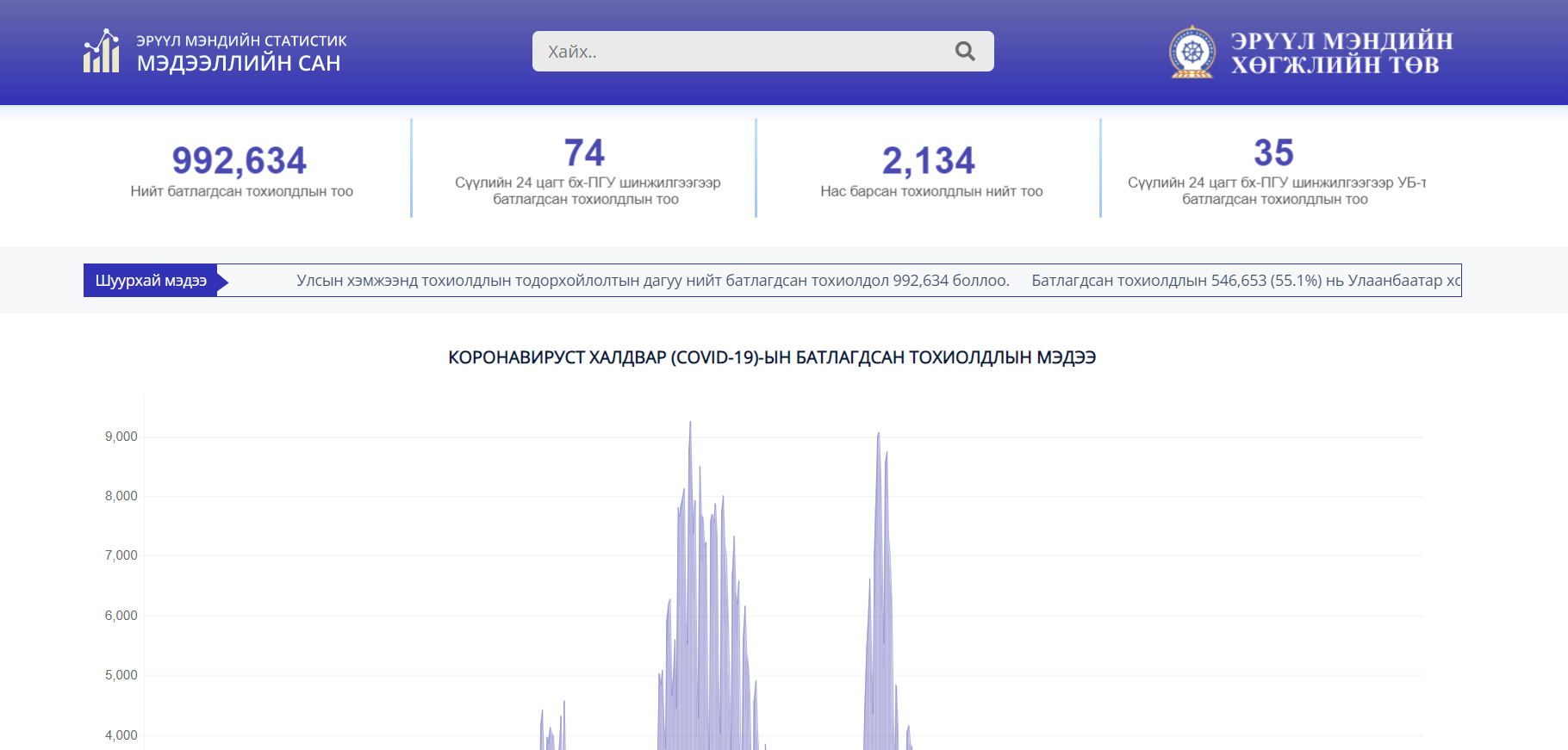
Task: Click the 9,000 y-axis label
Action: click(121, 437)
